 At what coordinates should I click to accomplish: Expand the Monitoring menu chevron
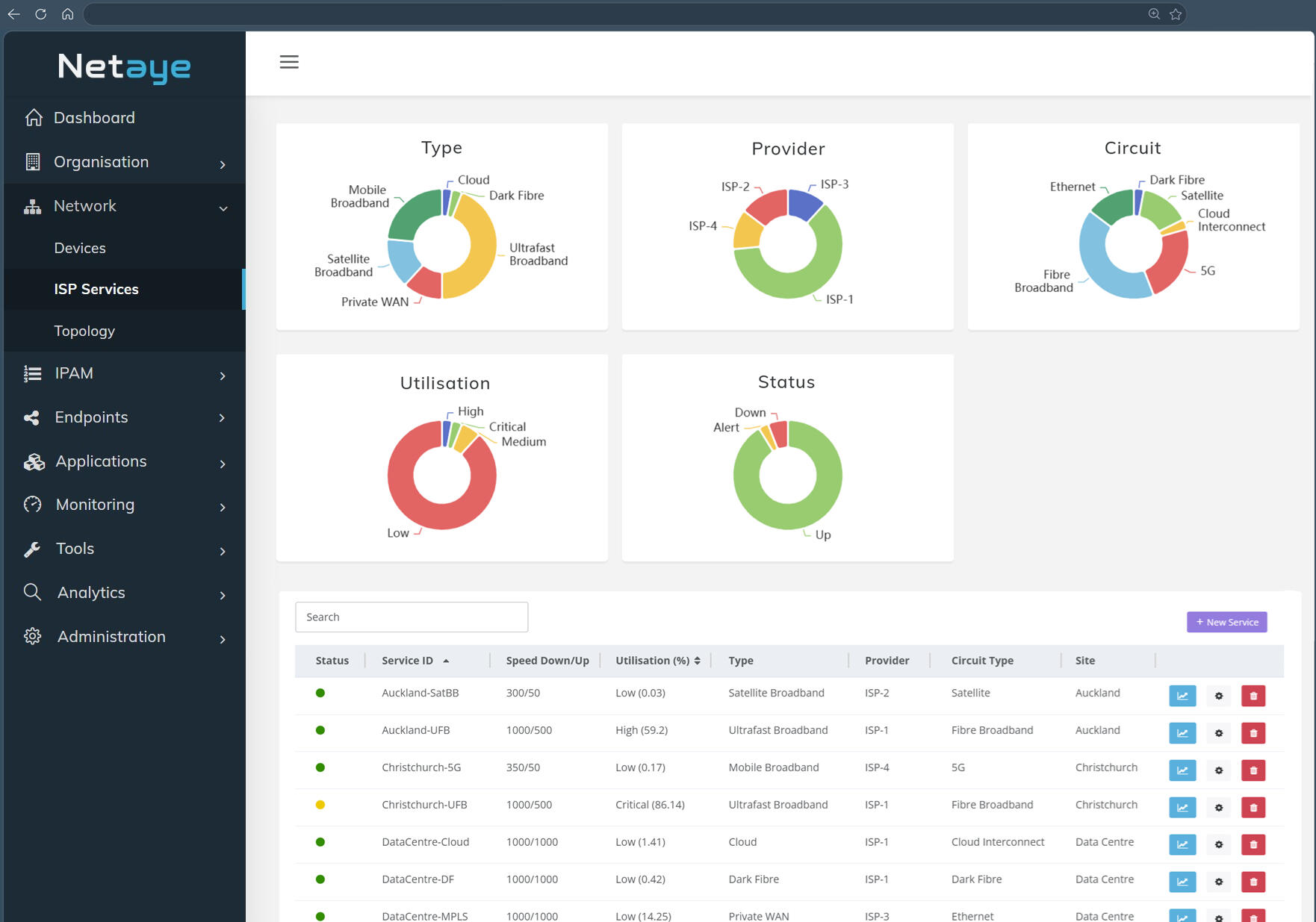223,507
